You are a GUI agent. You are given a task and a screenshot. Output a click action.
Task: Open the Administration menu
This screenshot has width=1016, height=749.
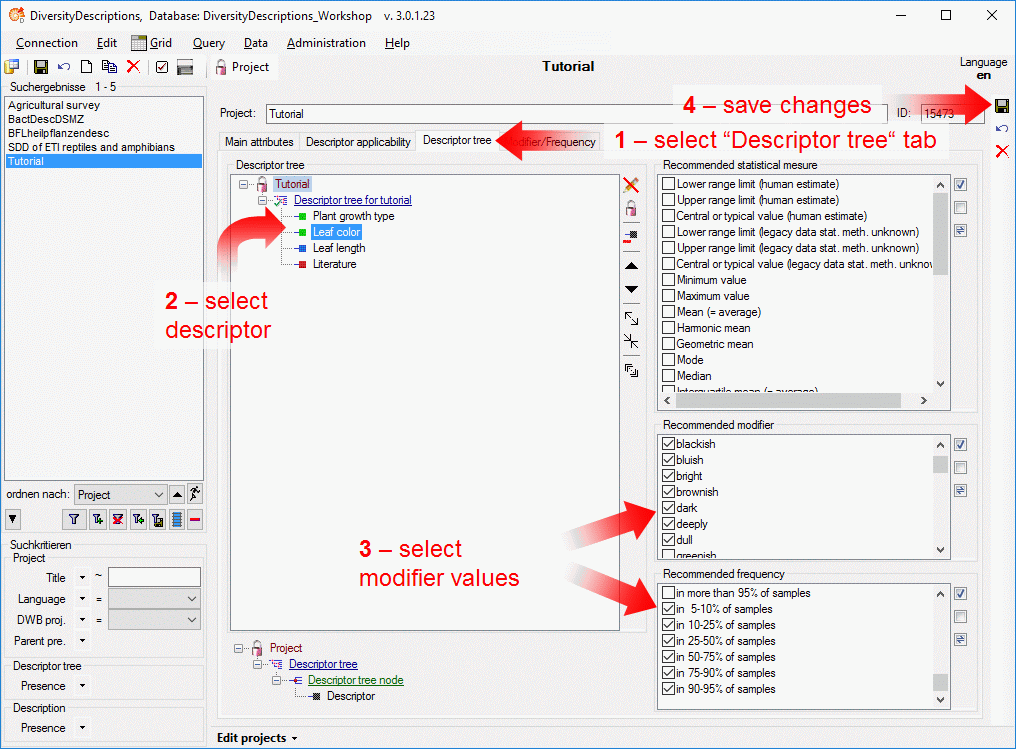click(x=326, y=43)
